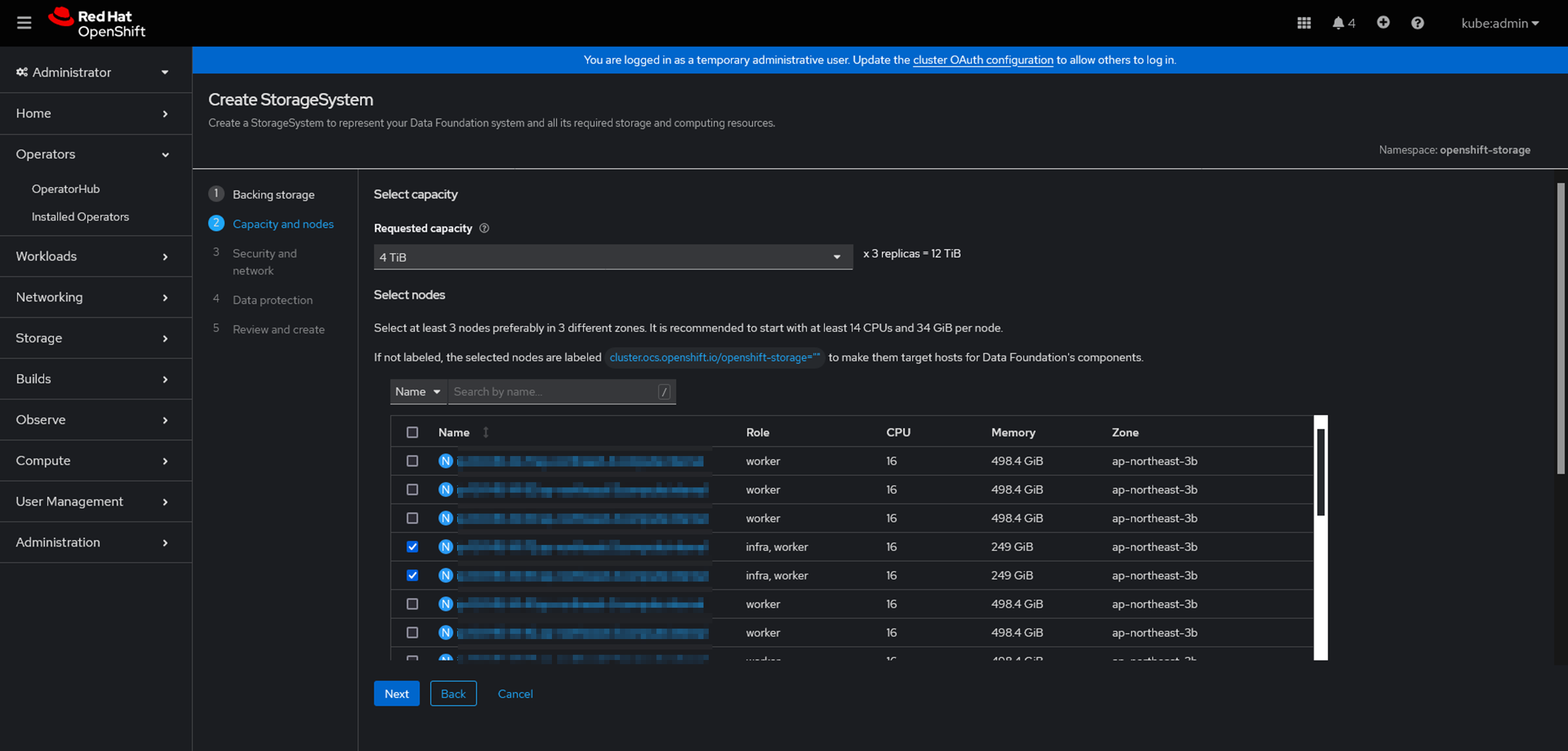Check the select-all nodes checkbox

pos(413,433)
